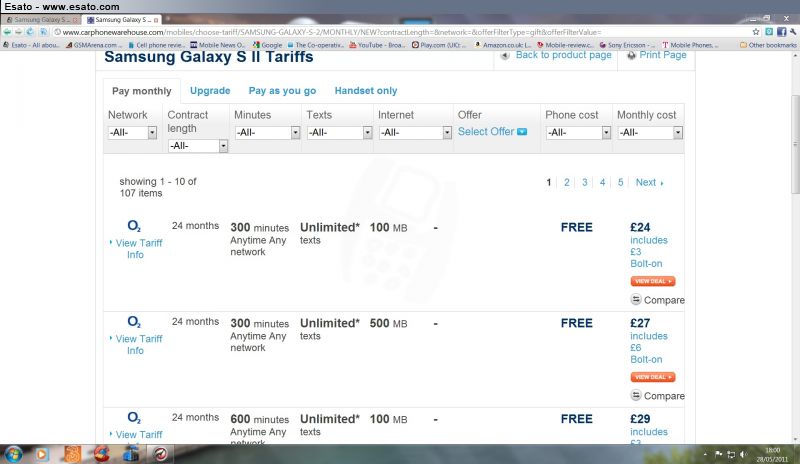
Task: Click Compare icon for £24 tariff
Action: [x=636, y=300]
